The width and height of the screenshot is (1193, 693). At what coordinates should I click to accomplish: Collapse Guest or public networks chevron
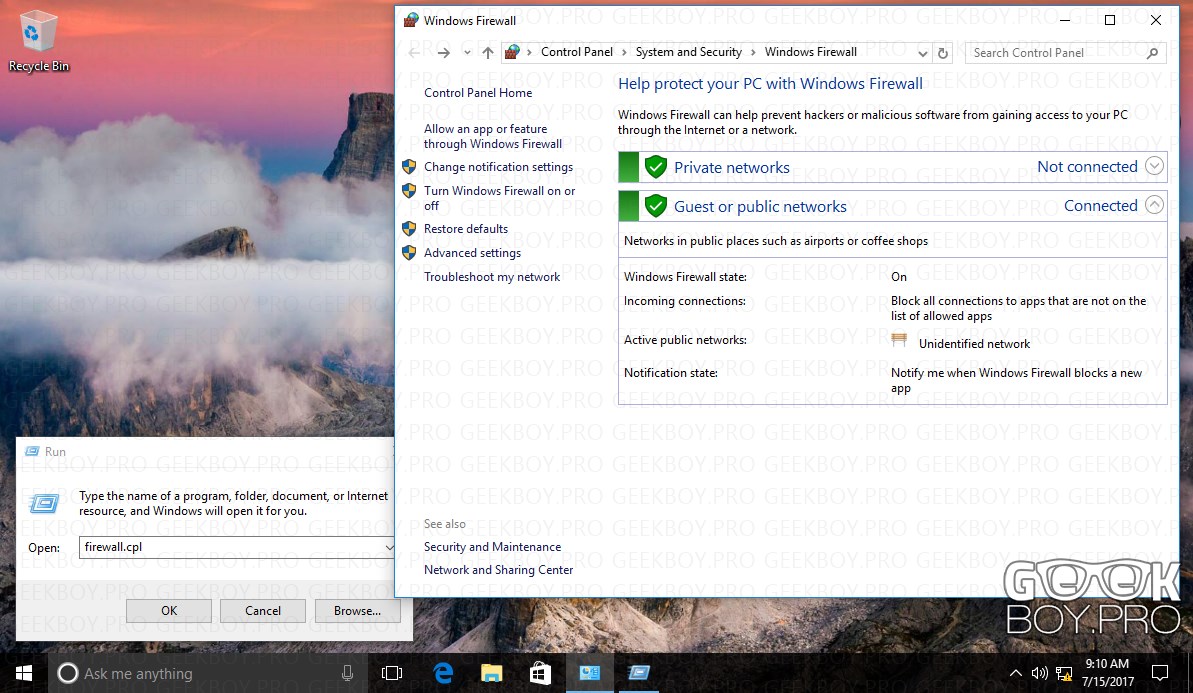click(1154, 205)
